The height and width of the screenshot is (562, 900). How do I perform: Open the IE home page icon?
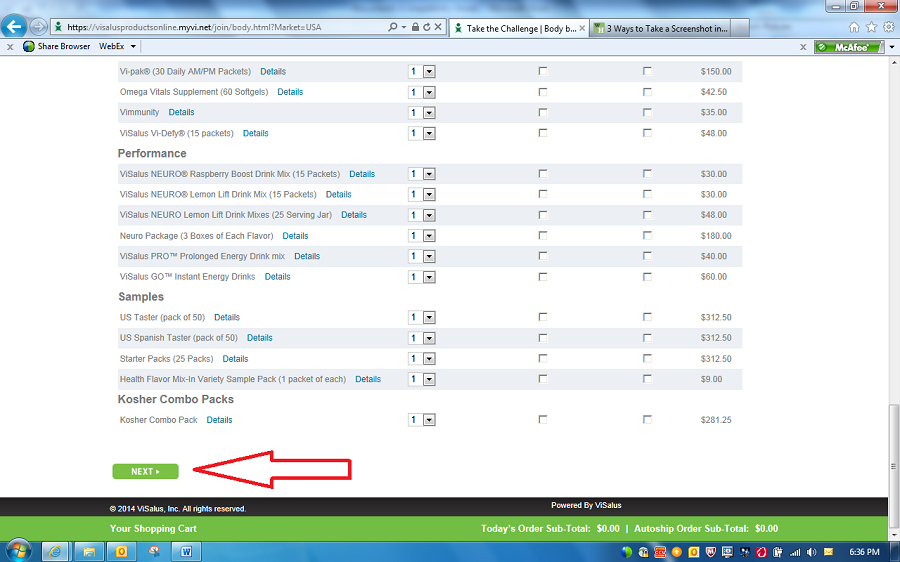853,27
